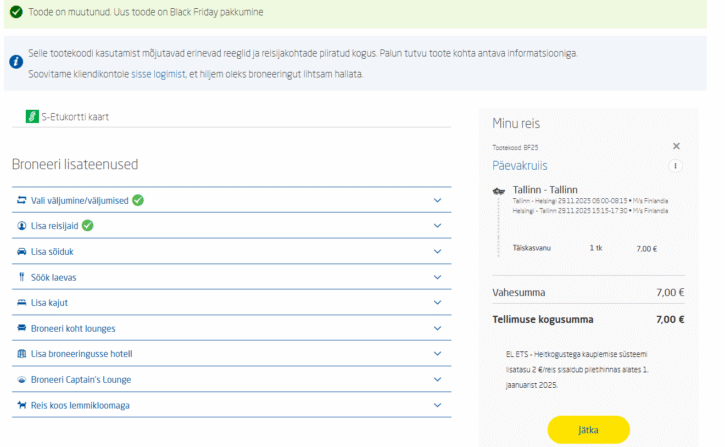Image resolution: width=725 pixels, height=447 pixels.
Task: Expand the Lisa kajut chevron
Action: point(437,302)
